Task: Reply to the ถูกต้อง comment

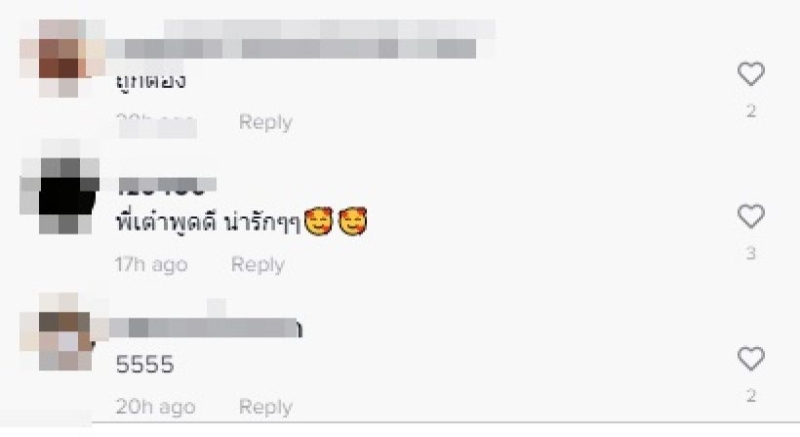Action: point(265,122)
